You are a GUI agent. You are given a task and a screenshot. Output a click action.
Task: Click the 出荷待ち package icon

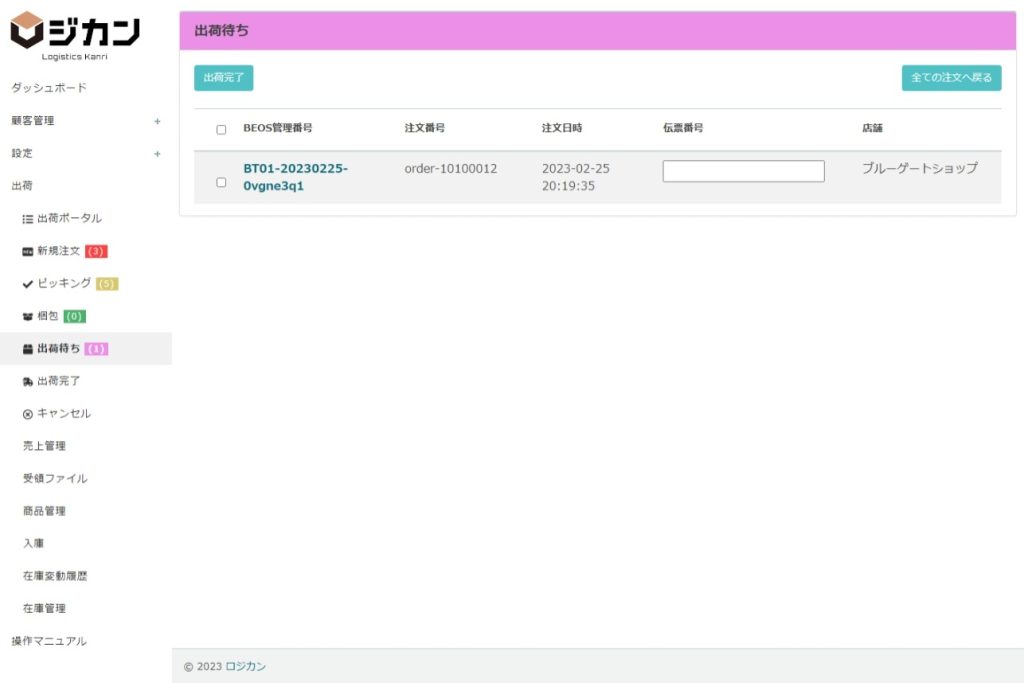tap(28, 349)
